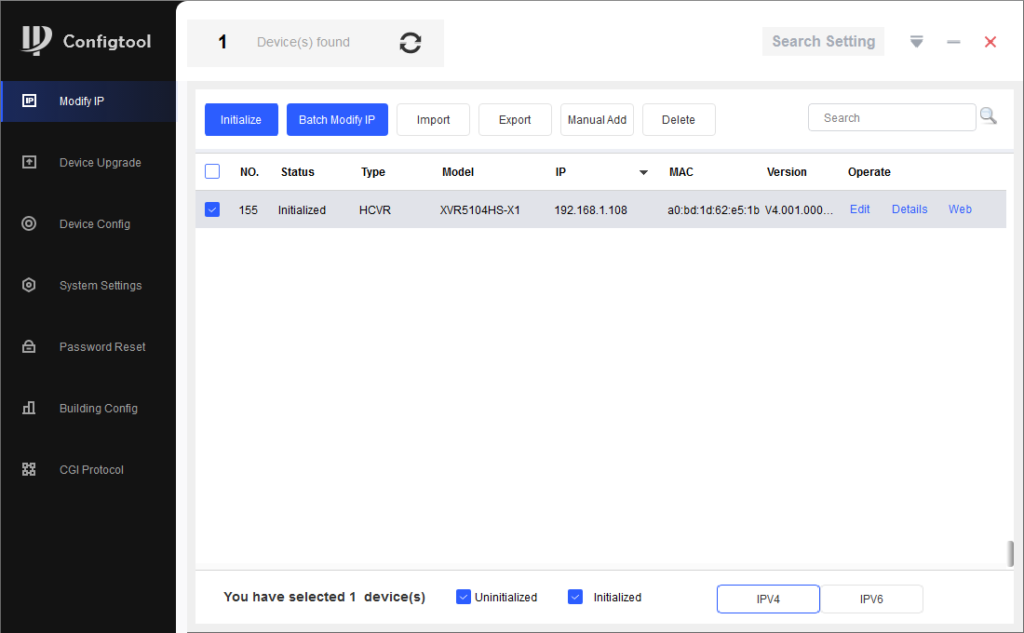This screenshot has width=1024, height=633.
Task: Select the IPV4 tab
Action: pyautogui.click(x=768, y=599)
